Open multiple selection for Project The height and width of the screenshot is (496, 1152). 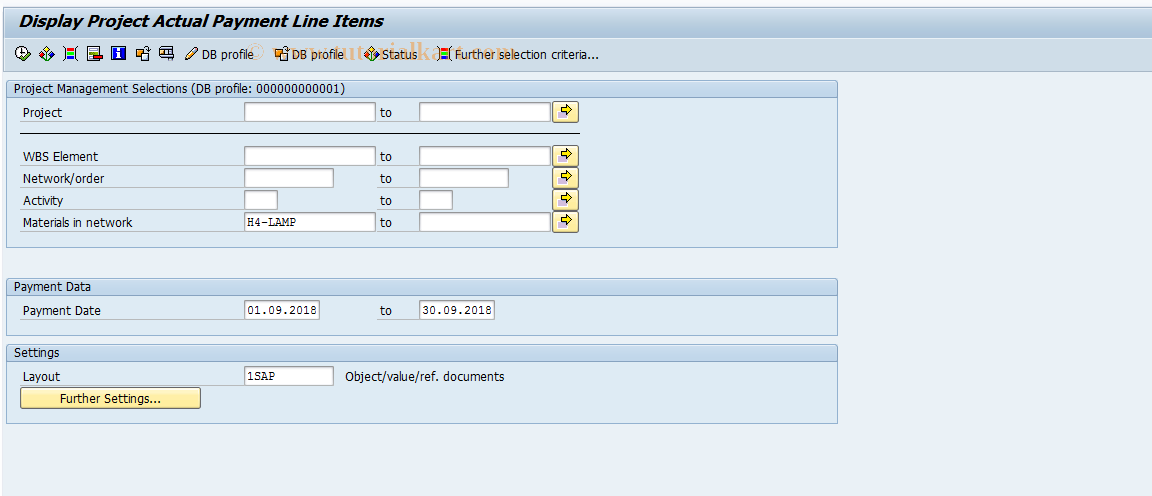point(566,112)
